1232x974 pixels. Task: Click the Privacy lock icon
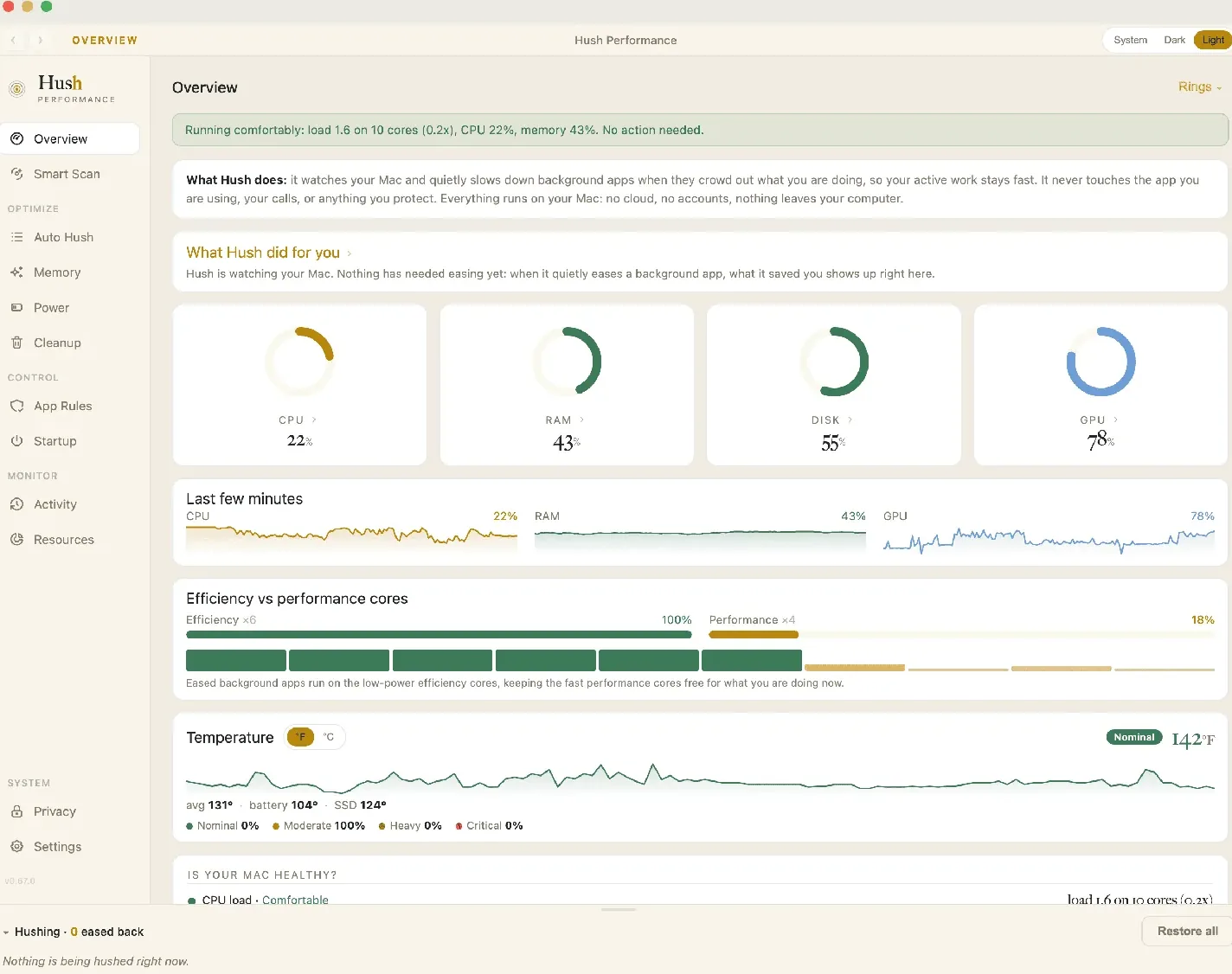[x=16, y=811]
